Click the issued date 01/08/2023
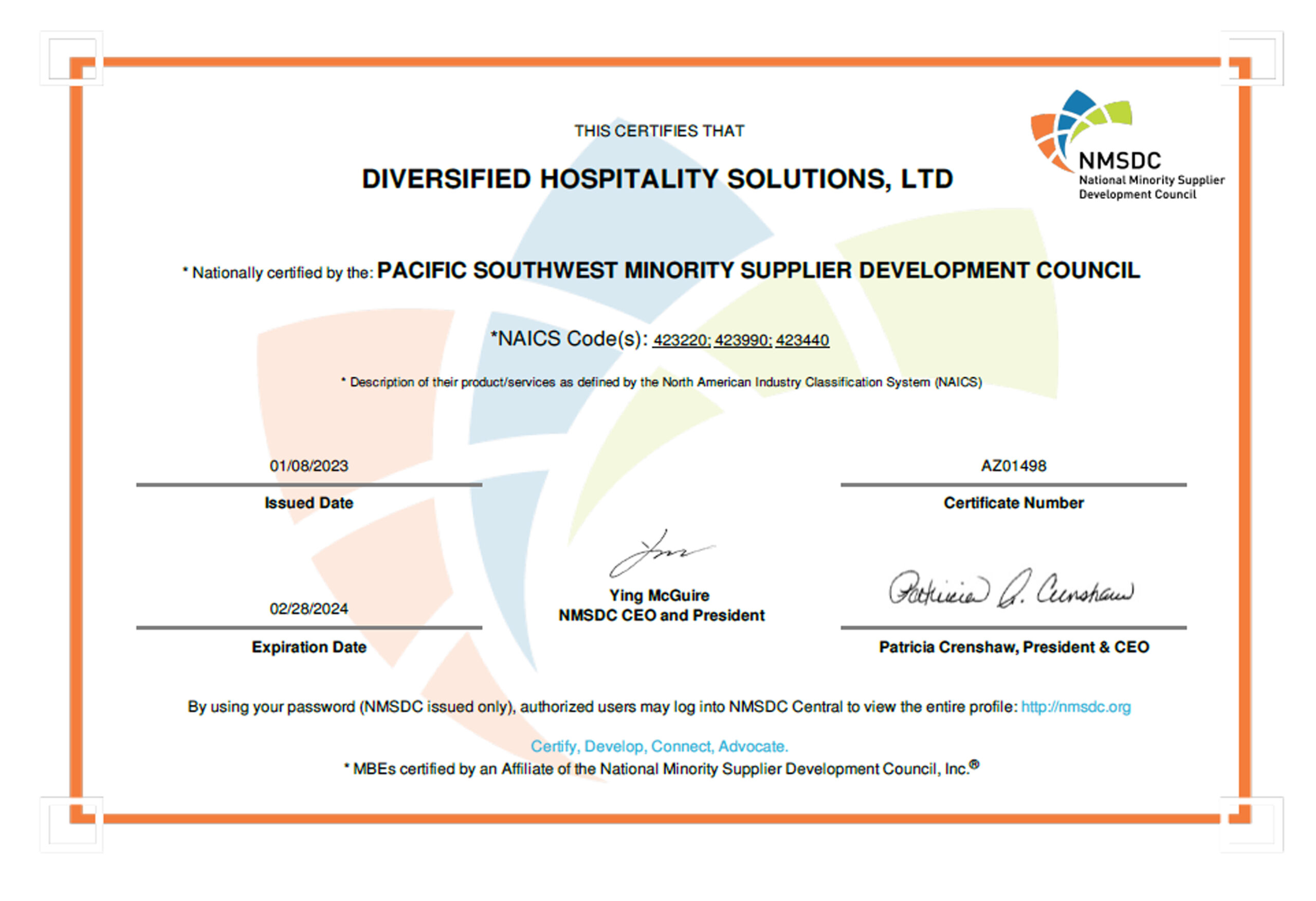The image size is (1316, 901). click(308, 466)
